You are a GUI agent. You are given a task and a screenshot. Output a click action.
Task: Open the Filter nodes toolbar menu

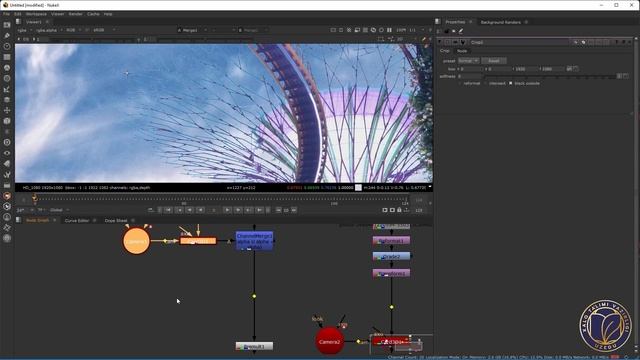[x=7, y=78]
